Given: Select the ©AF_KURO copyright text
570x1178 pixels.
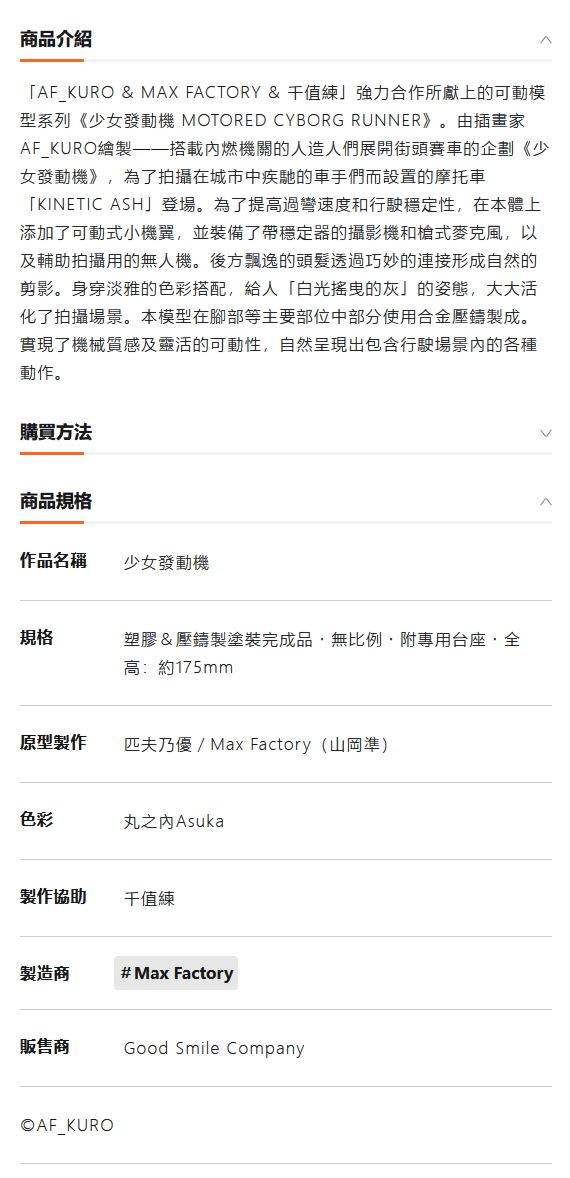Looking at the screenshot, I should click(67, 1125).
